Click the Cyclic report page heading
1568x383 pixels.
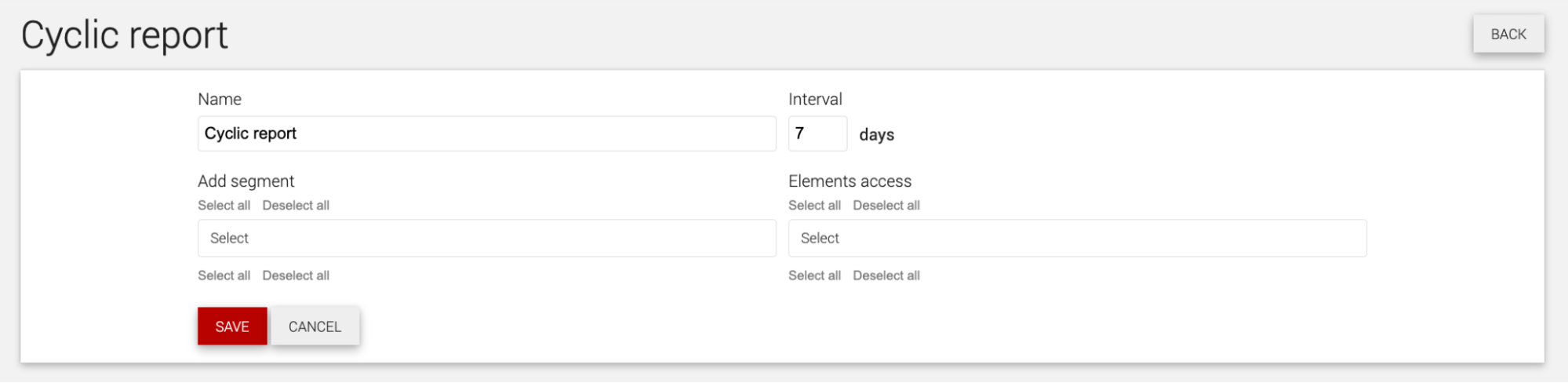[125, 35]
